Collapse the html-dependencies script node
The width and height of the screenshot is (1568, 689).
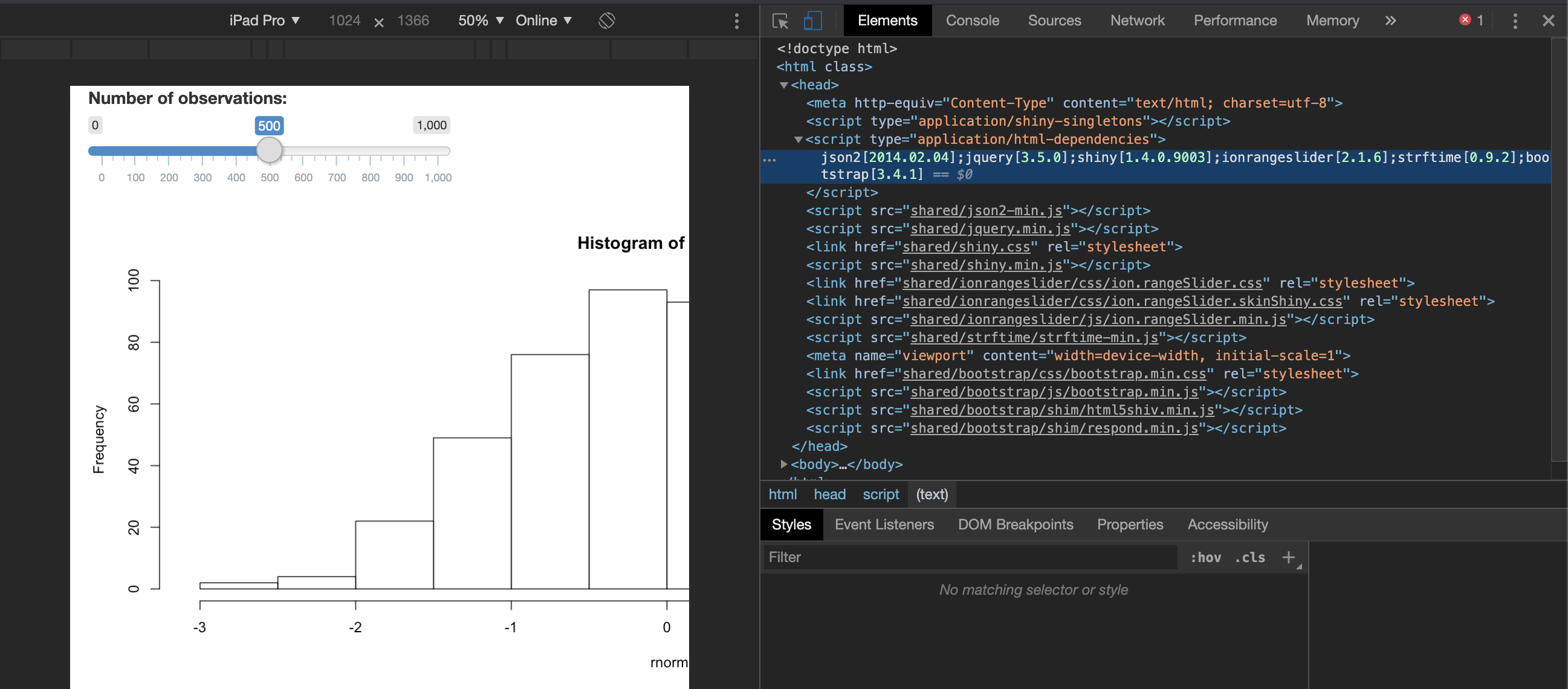(x=799, y=140)
